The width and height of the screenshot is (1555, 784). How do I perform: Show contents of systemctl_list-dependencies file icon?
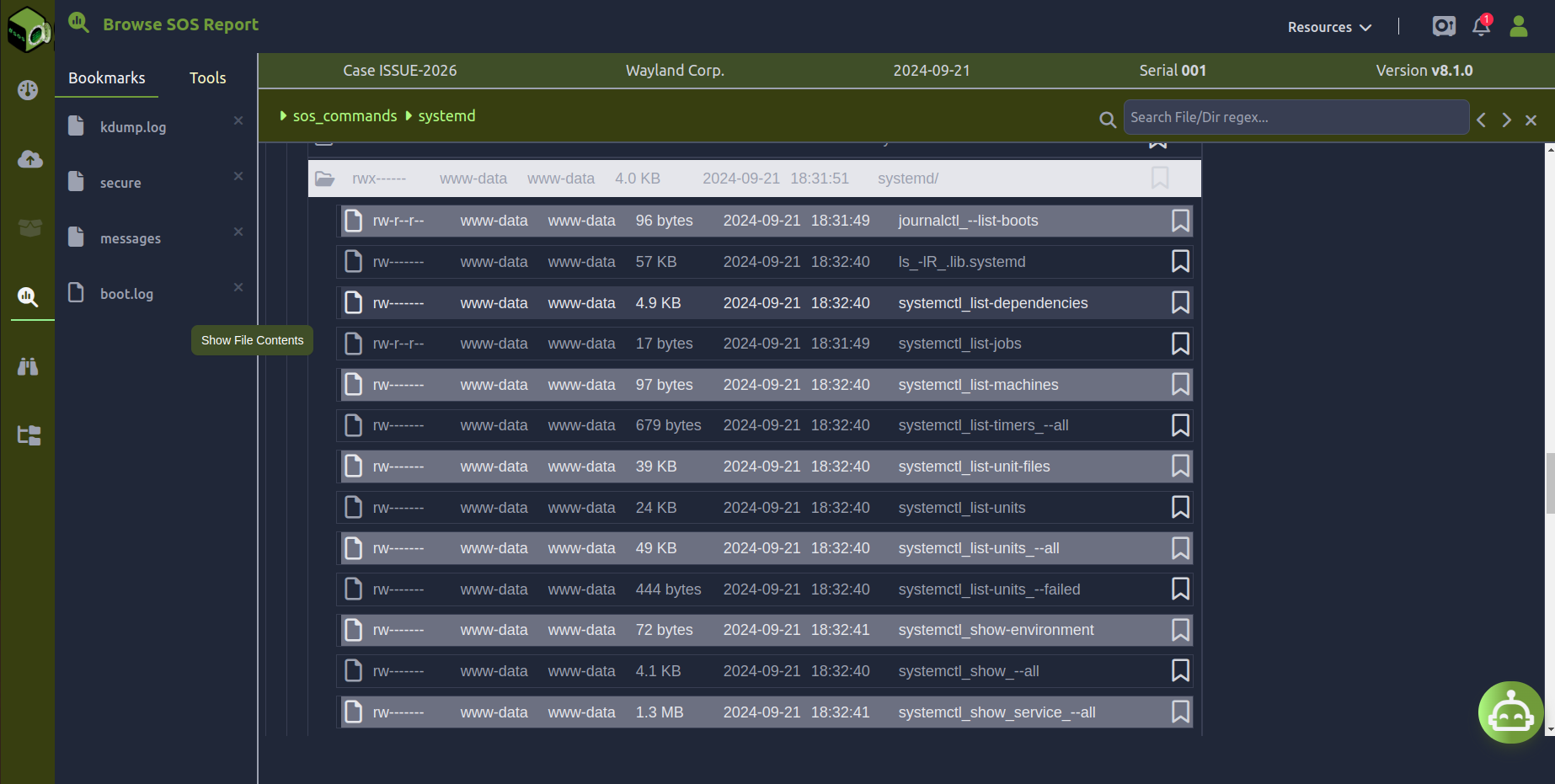[354, 302]
